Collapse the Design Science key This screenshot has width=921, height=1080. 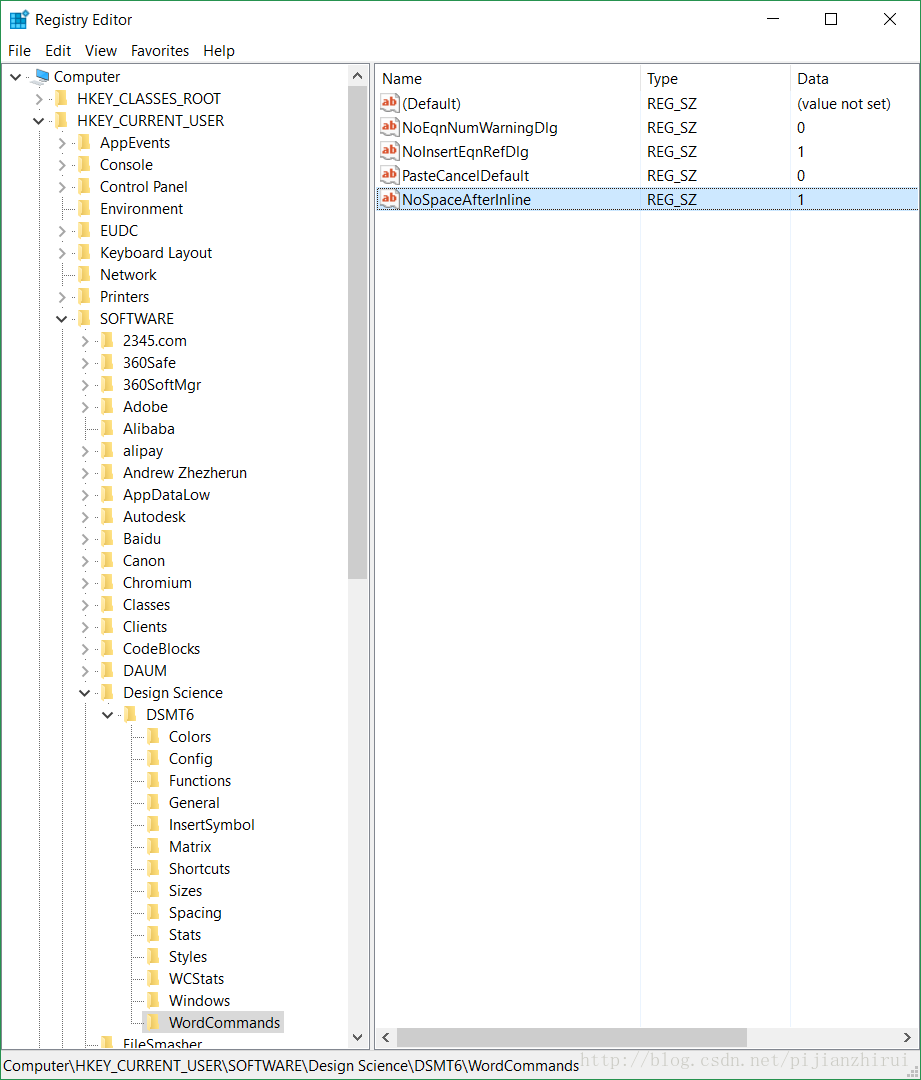[x=85, y=692]
